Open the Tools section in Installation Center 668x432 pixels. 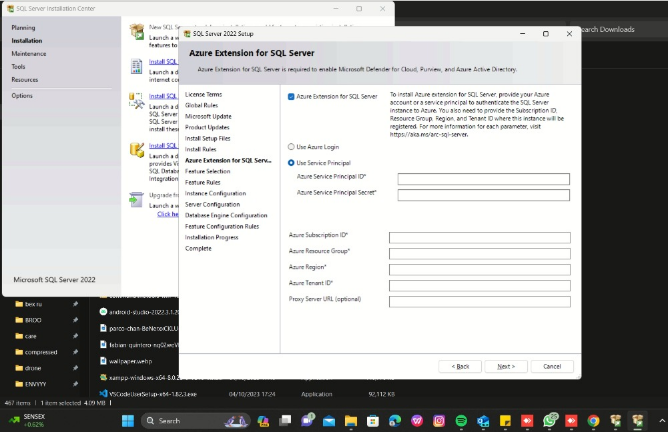pos(18,67)
